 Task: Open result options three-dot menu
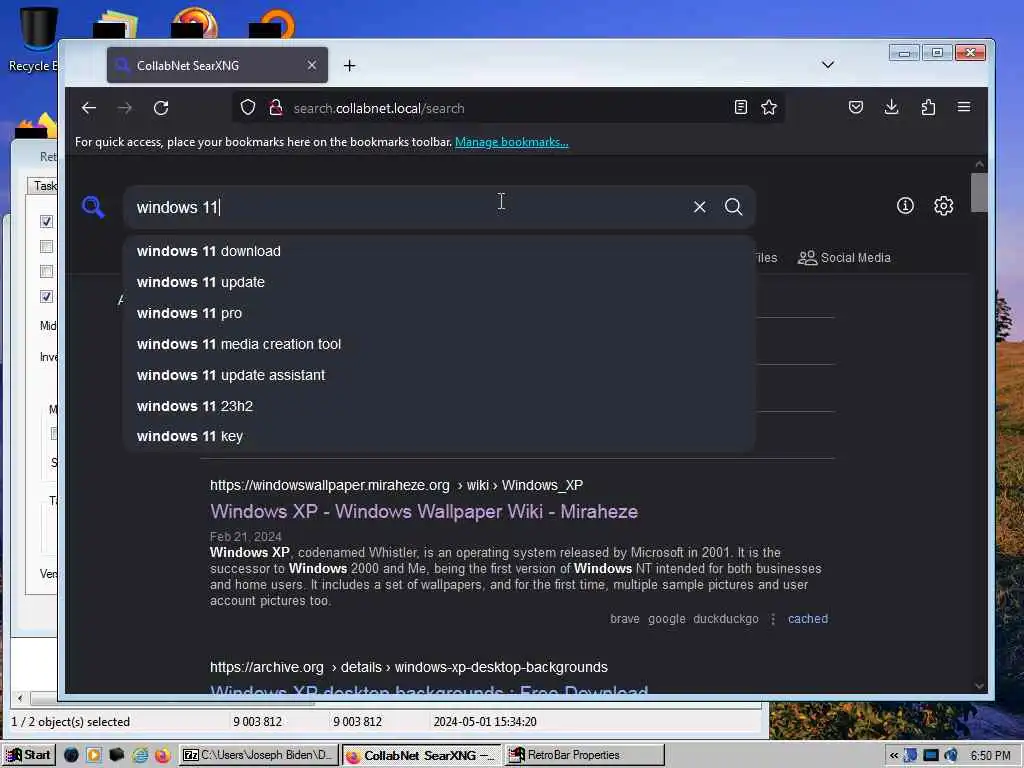[773, 618]
